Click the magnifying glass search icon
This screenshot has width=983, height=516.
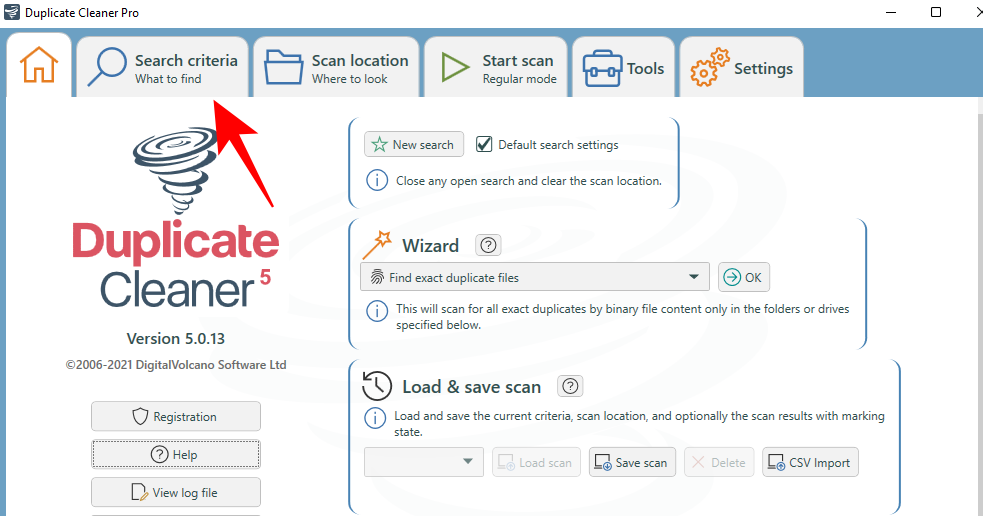click(x=107, y=67)
